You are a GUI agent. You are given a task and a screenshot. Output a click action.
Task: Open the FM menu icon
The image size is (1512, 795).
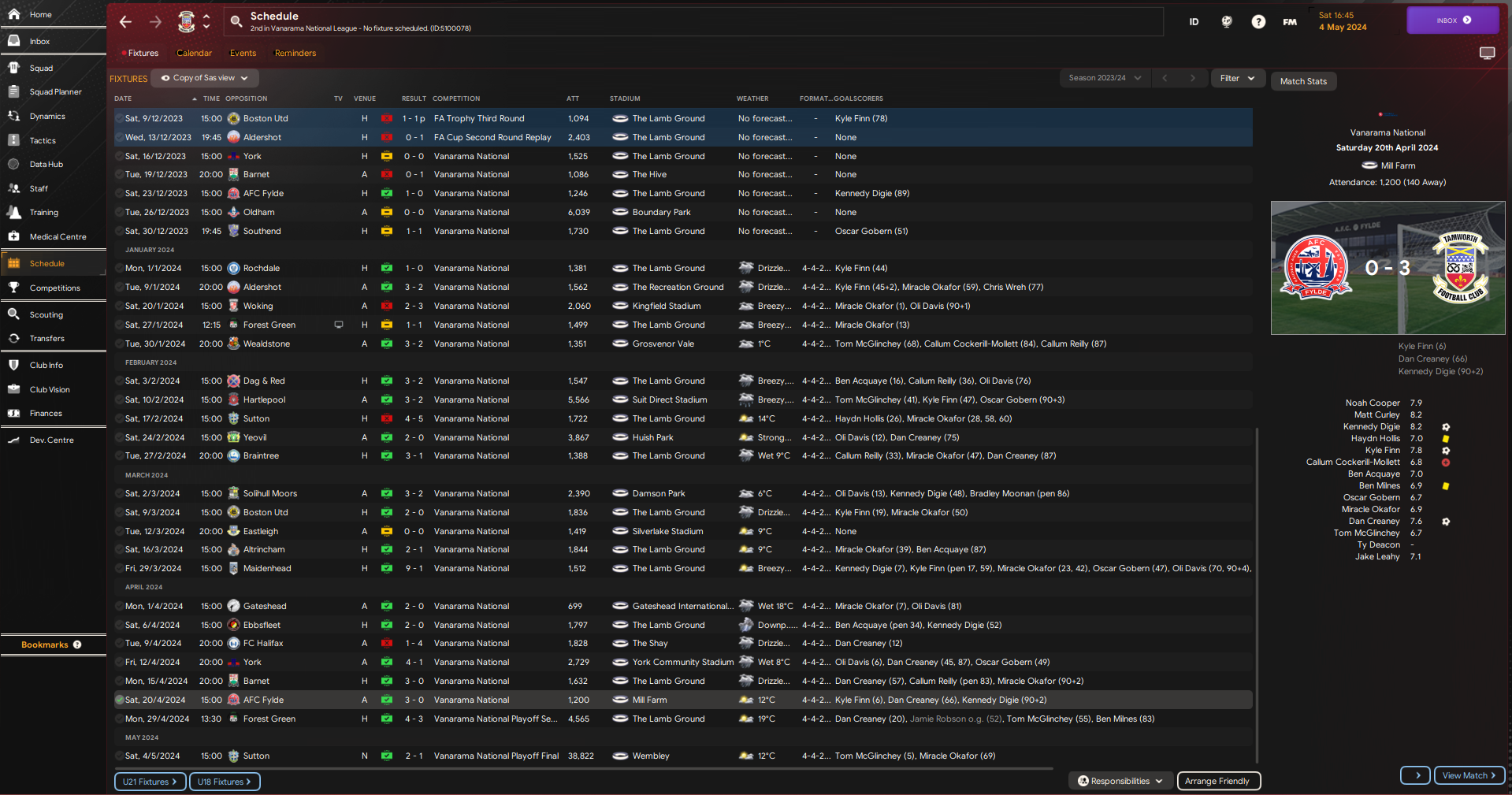(x=1290, y=22)
